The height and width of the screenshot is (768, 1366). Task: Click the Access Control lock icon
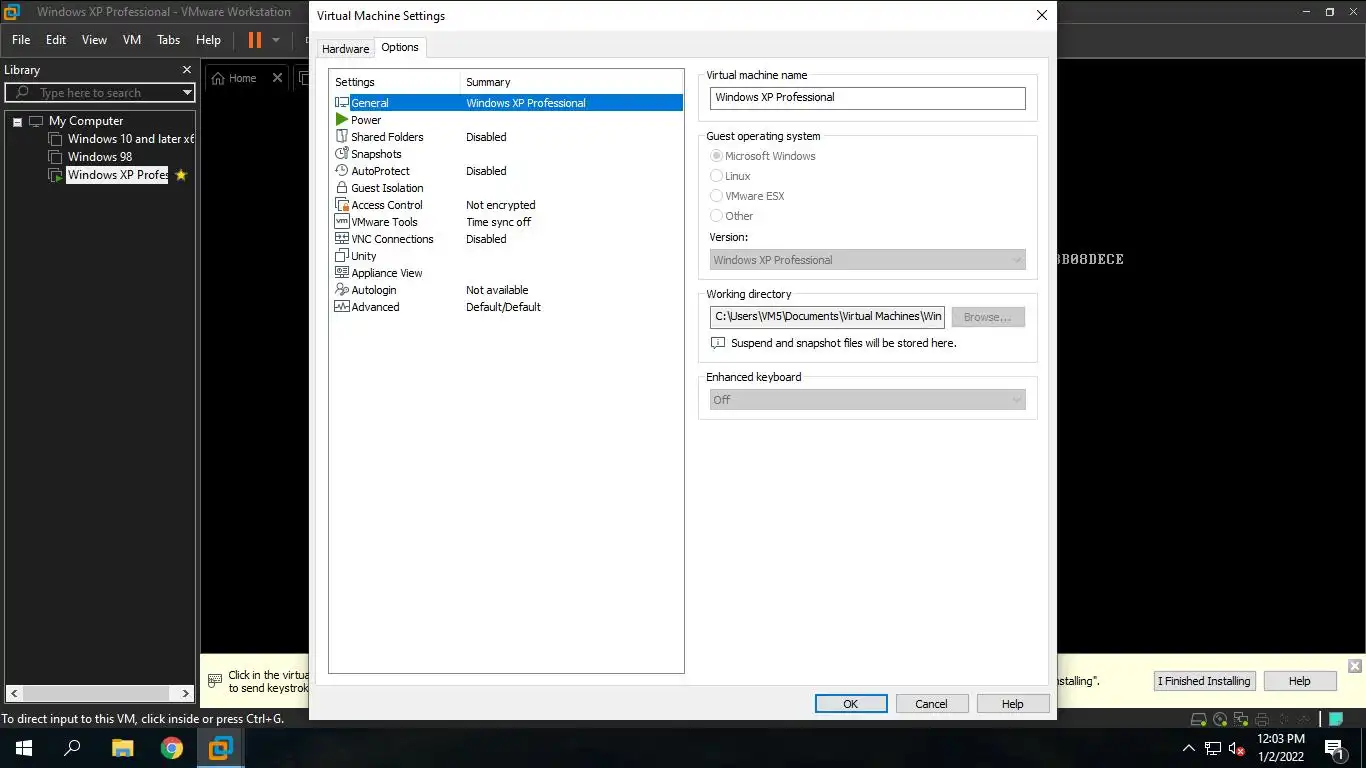tap(342, 205)
